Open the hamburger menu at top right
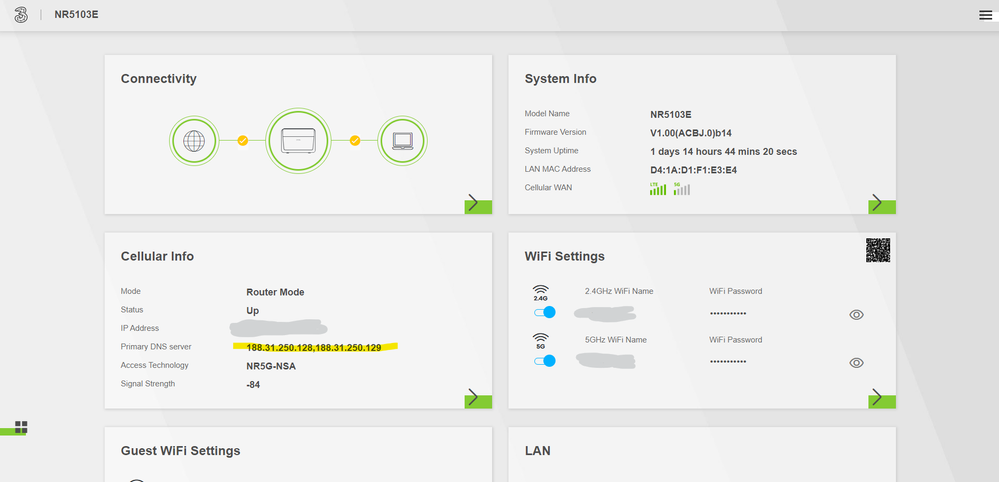The height and width of the screenshot is (482, 999). pyautogui.click(x=985, y=14)
